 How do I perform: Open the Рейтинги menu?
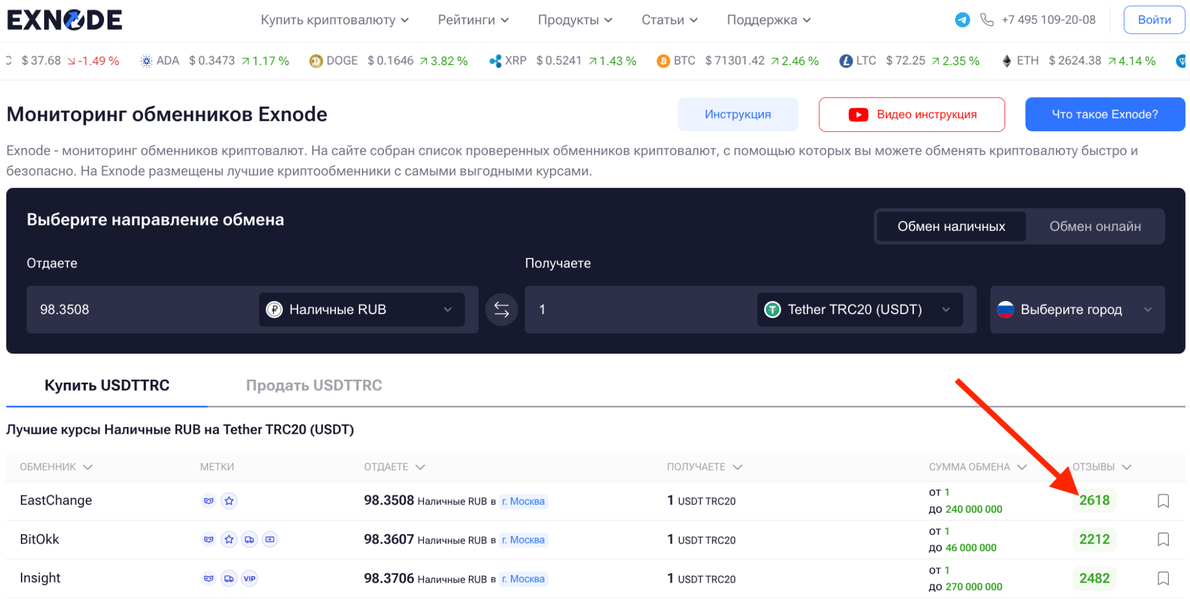point(474,20)
